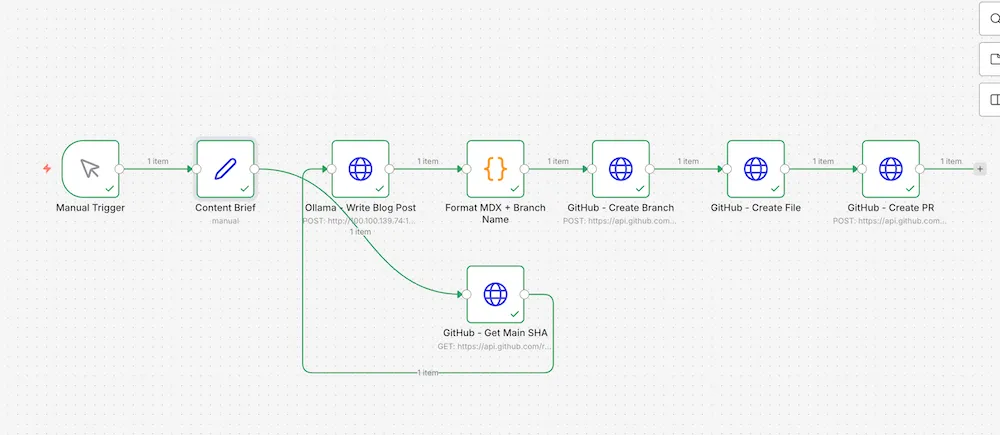Click the POST URL subtitle under Ollama node
The height and width of the screenshot is (435, 1000).
point(360,221)
